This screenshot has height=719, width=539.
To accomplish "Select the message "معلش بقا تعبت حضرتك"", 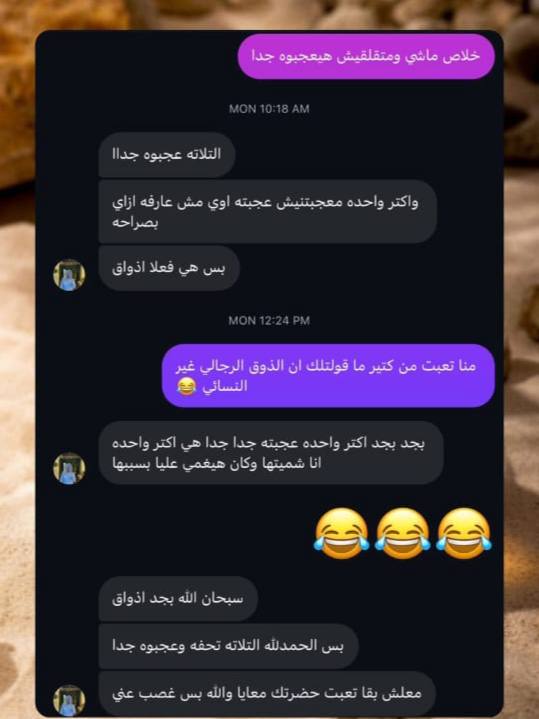I will click(x=267, y=692).
